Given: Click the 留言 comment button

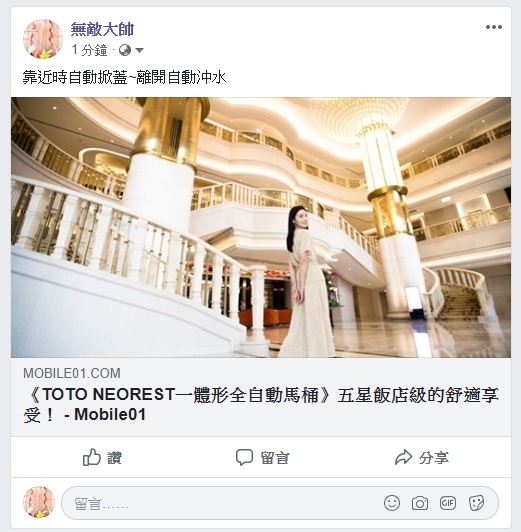Looking at the screenshot, I should pyautogui.click(x=262, y=457).
